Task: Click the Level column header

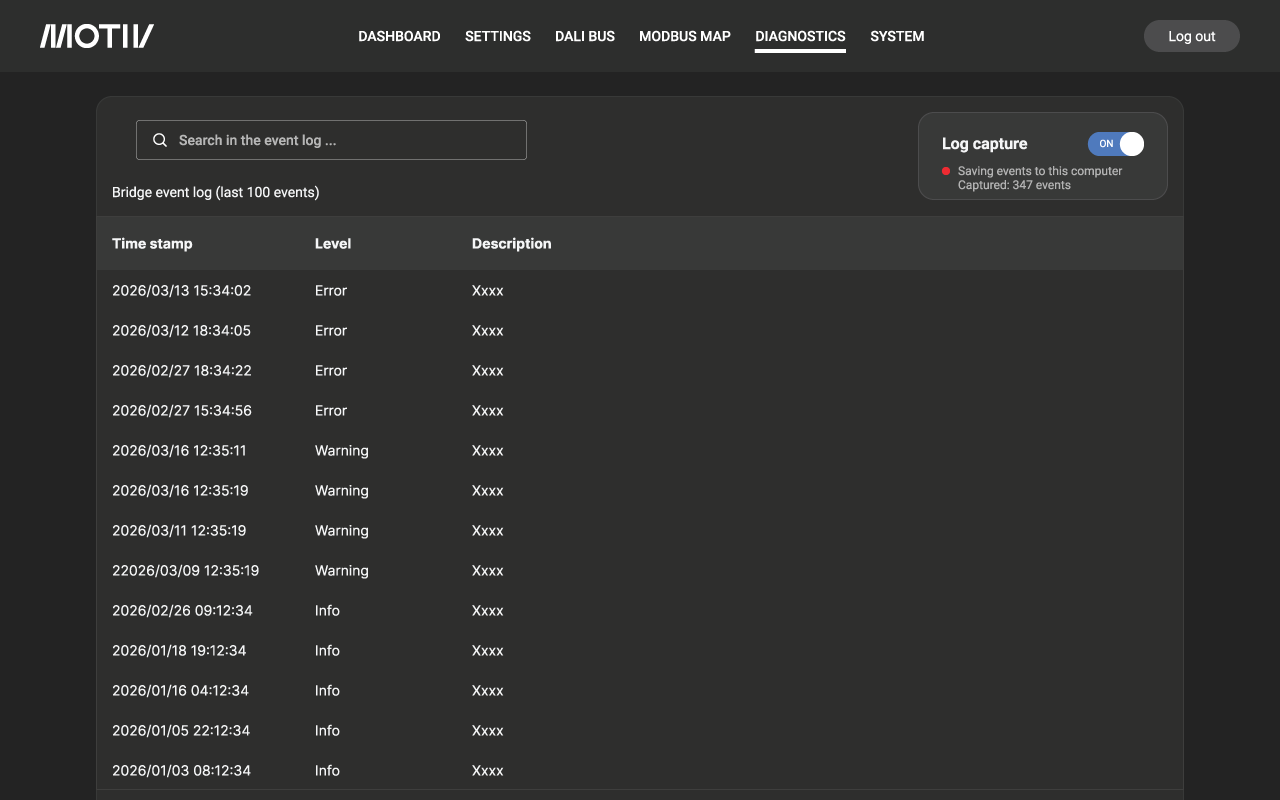Action: [x=333, y=243]
